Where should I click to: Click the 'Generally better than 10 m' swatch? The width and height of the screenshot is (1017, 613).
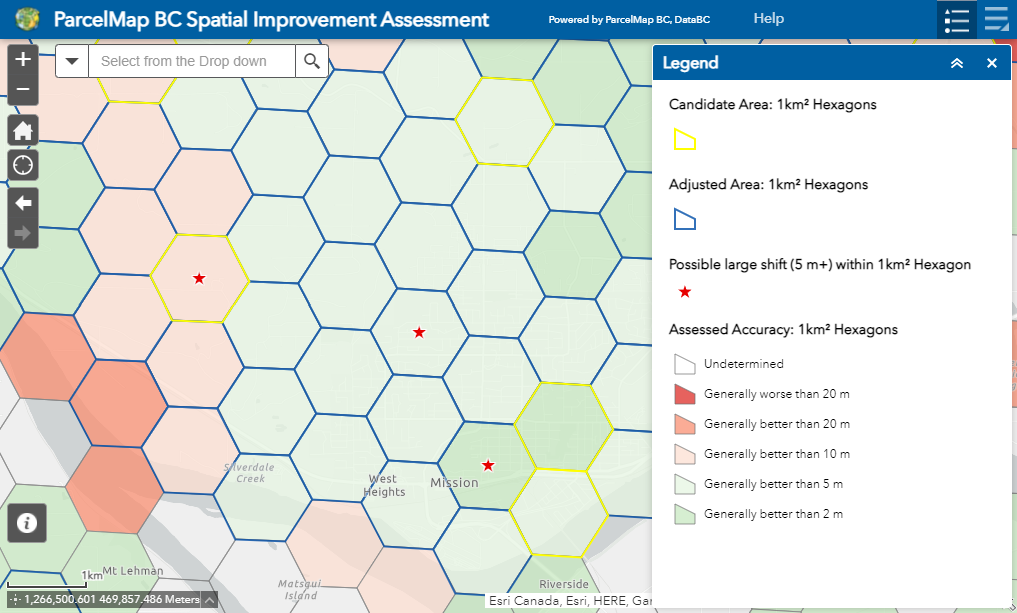(685, 454)
